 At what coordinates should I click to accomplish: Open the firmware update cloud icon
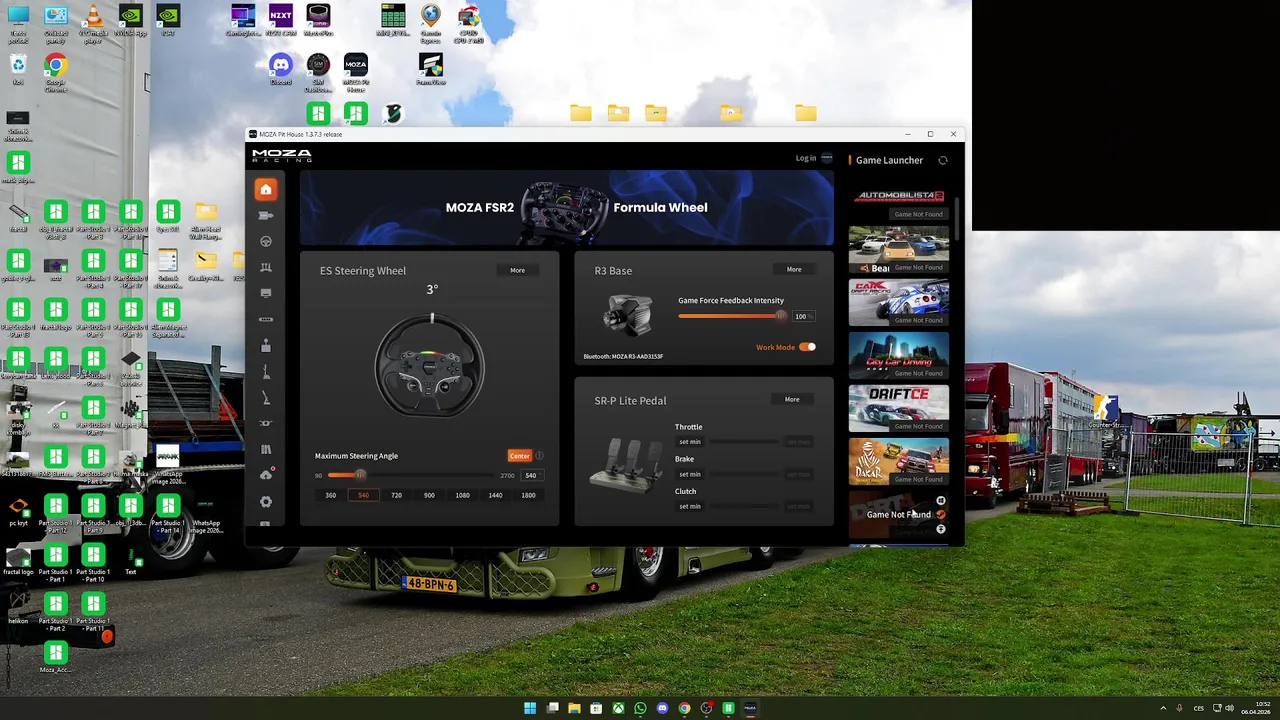click(x=265, y=475)
